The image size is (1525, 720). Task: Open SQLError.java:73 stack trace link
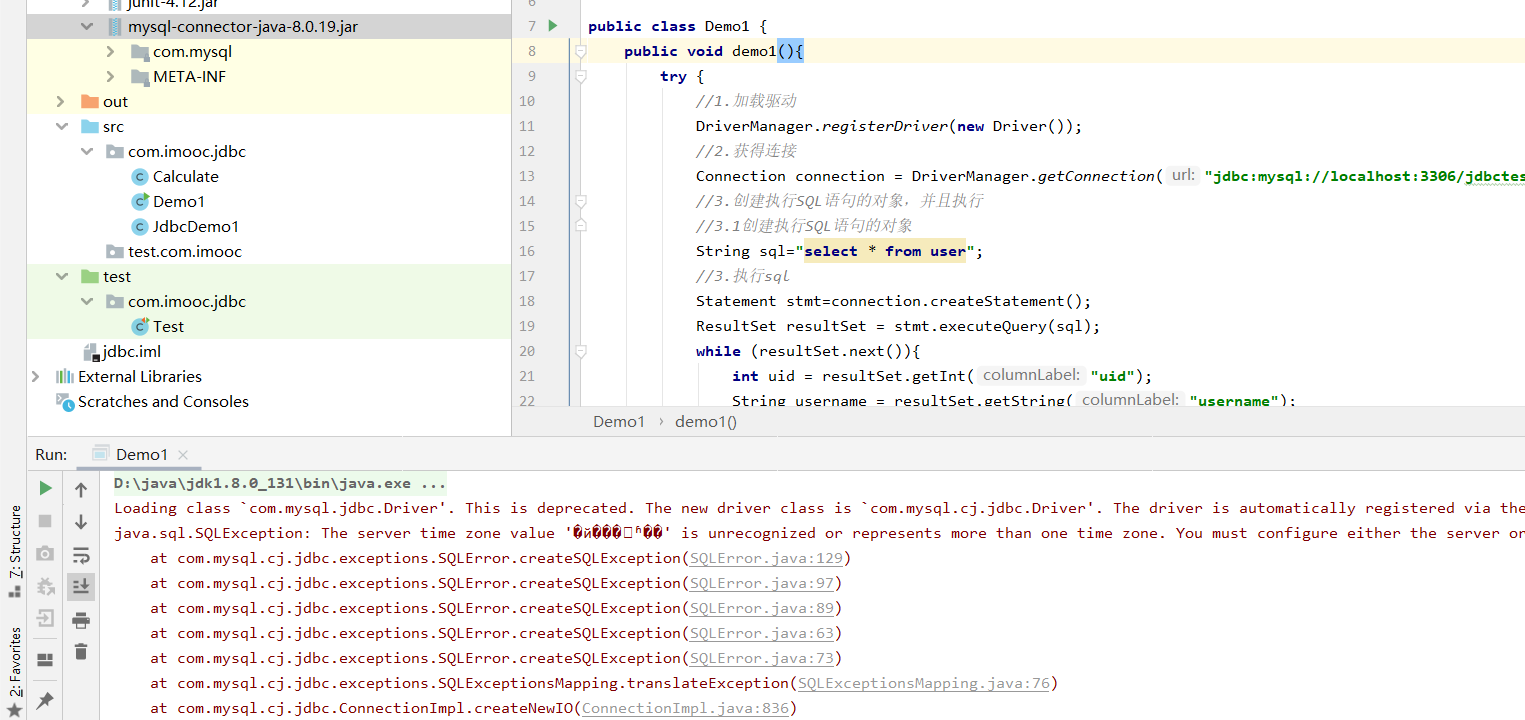762,658
